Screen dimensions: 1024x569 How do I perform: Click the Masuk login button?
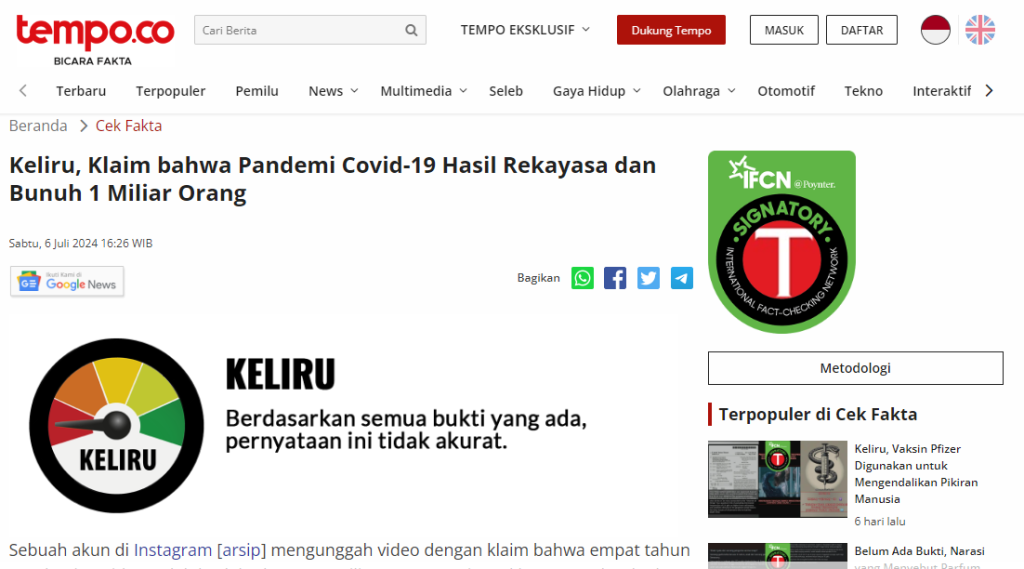tap(784, 30)
